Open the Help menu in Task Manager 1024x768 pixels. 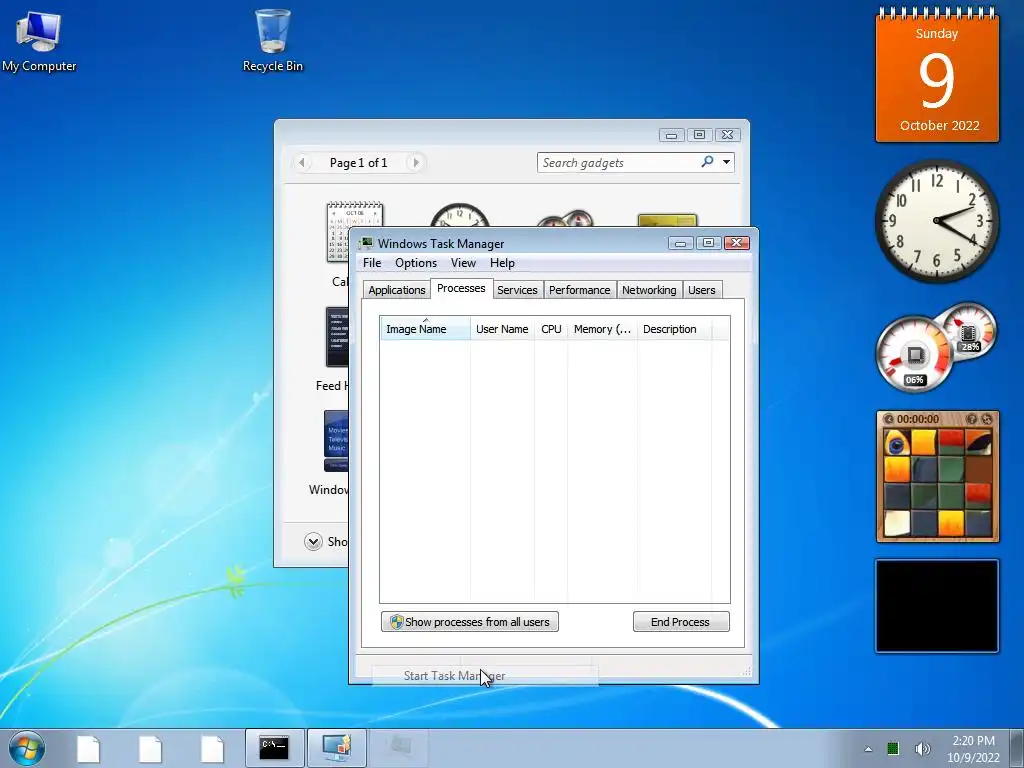click(502, 263)
